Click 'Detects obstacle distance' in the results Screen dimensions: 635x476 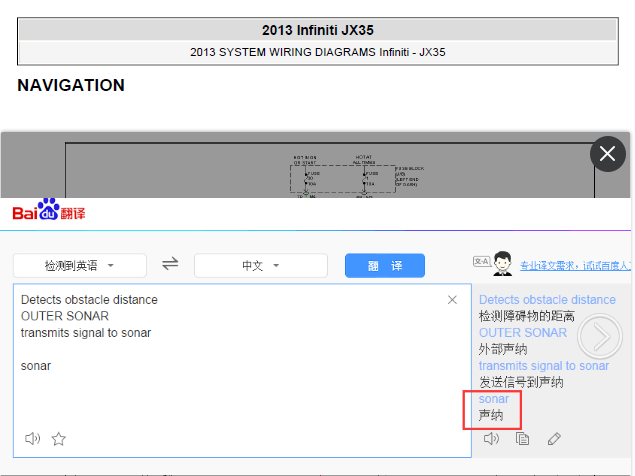pyautogui.click(x=548, y=300)
